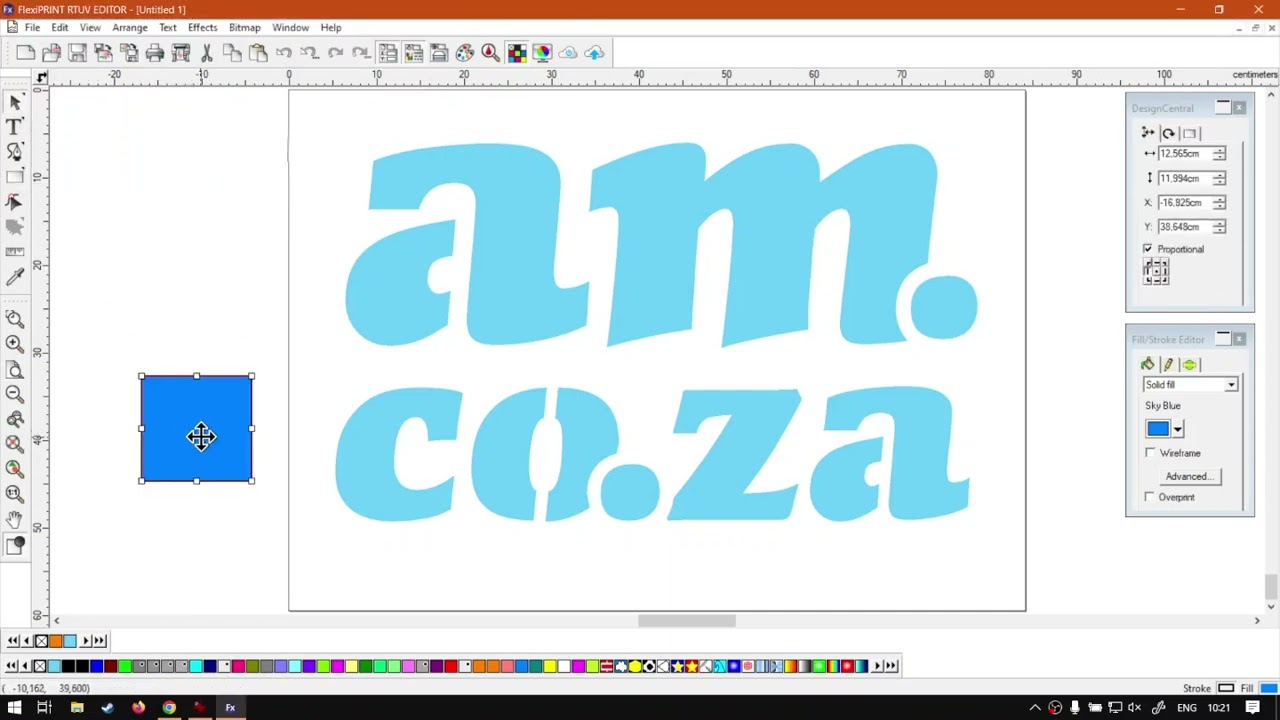Open the Text menu
This screenshot has height=720, width=1280.
tap(168, 28)
